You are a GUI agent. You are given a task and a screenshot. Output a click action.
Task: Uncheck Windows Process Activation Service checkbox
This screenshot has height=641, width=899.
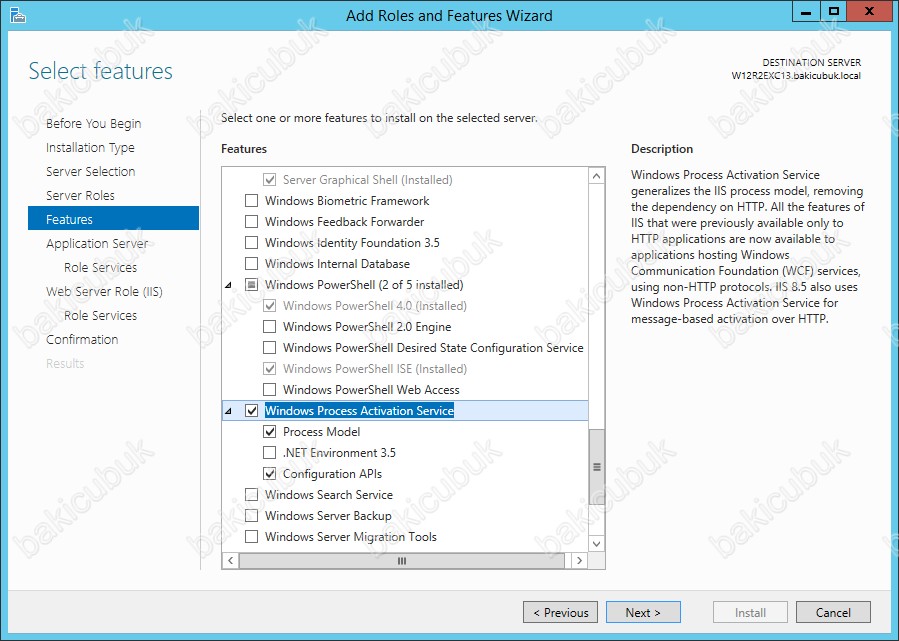click(251, 411)
